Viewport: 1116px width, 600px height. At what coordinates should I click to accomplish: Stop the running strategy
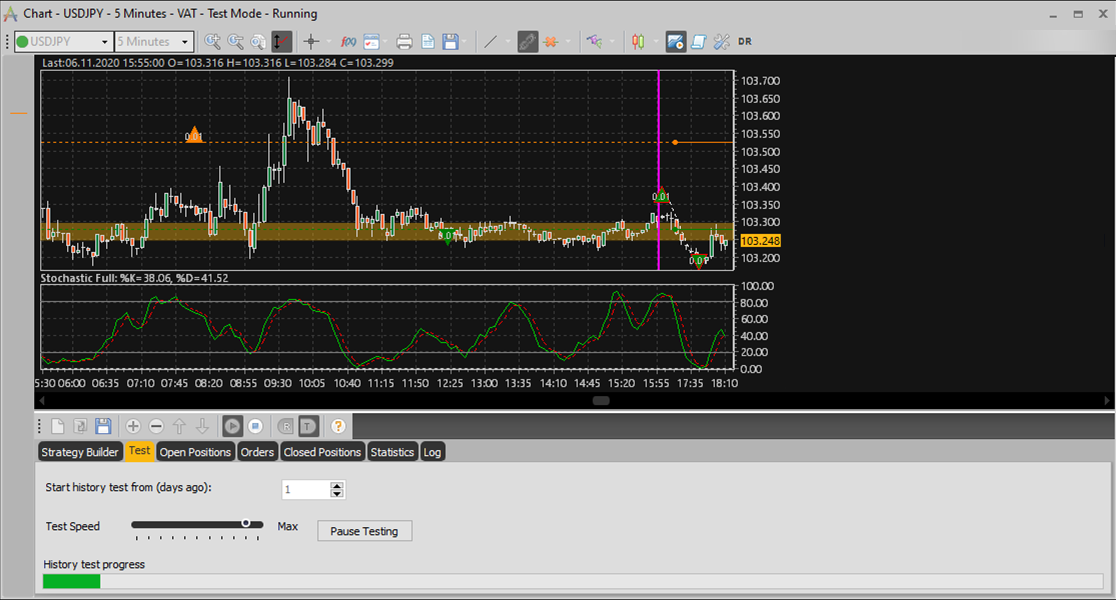pos(256,426)
